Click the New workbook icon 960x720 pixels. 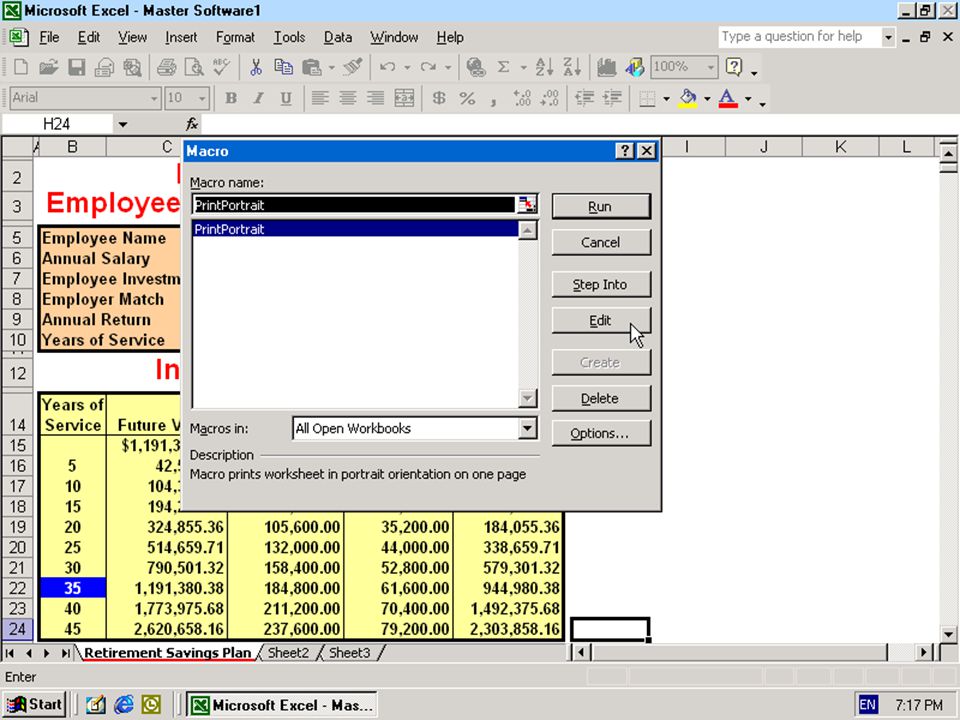coord(21,67)
